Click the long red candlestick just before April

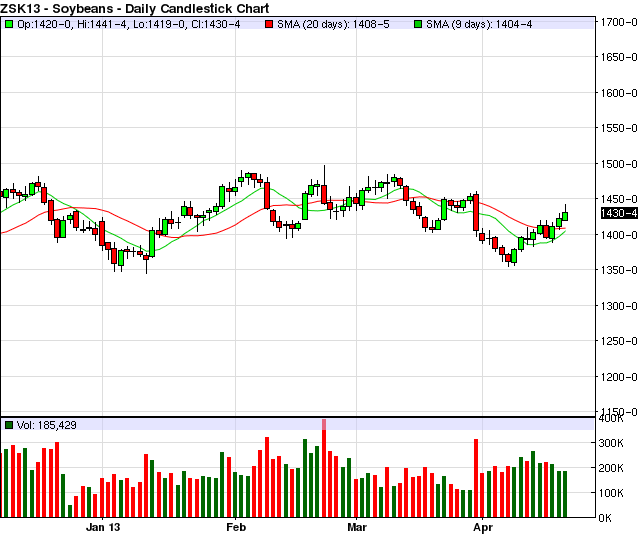[476, 213]
